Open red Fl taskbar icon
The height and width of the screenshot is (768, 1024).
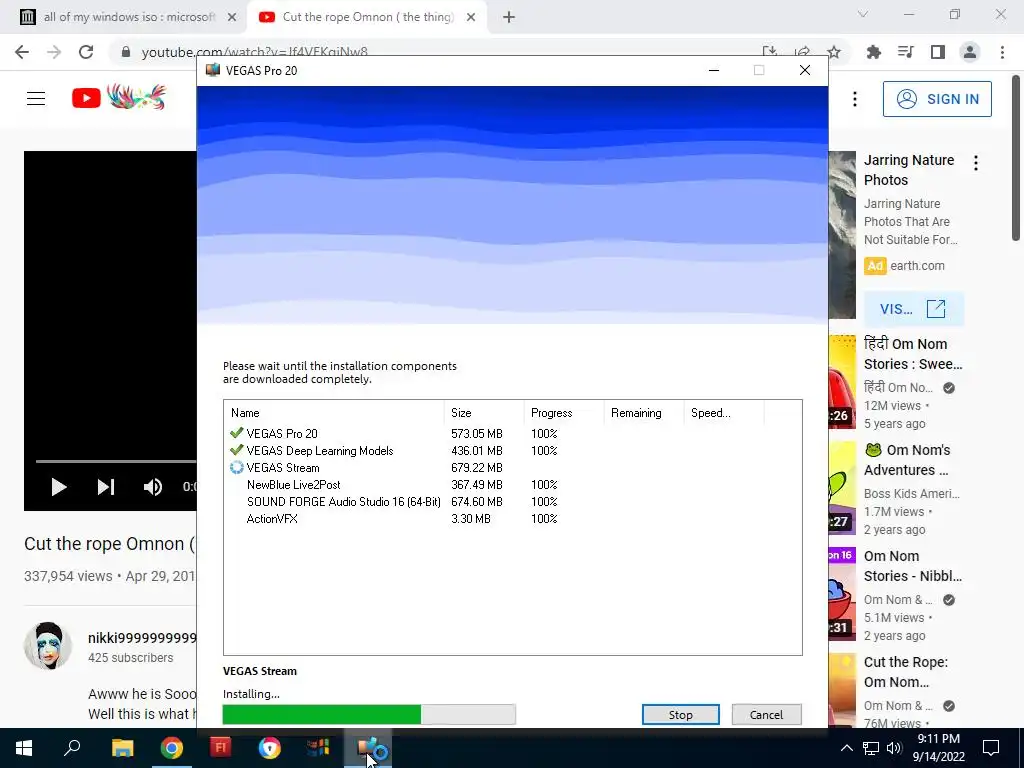point(221,748)
